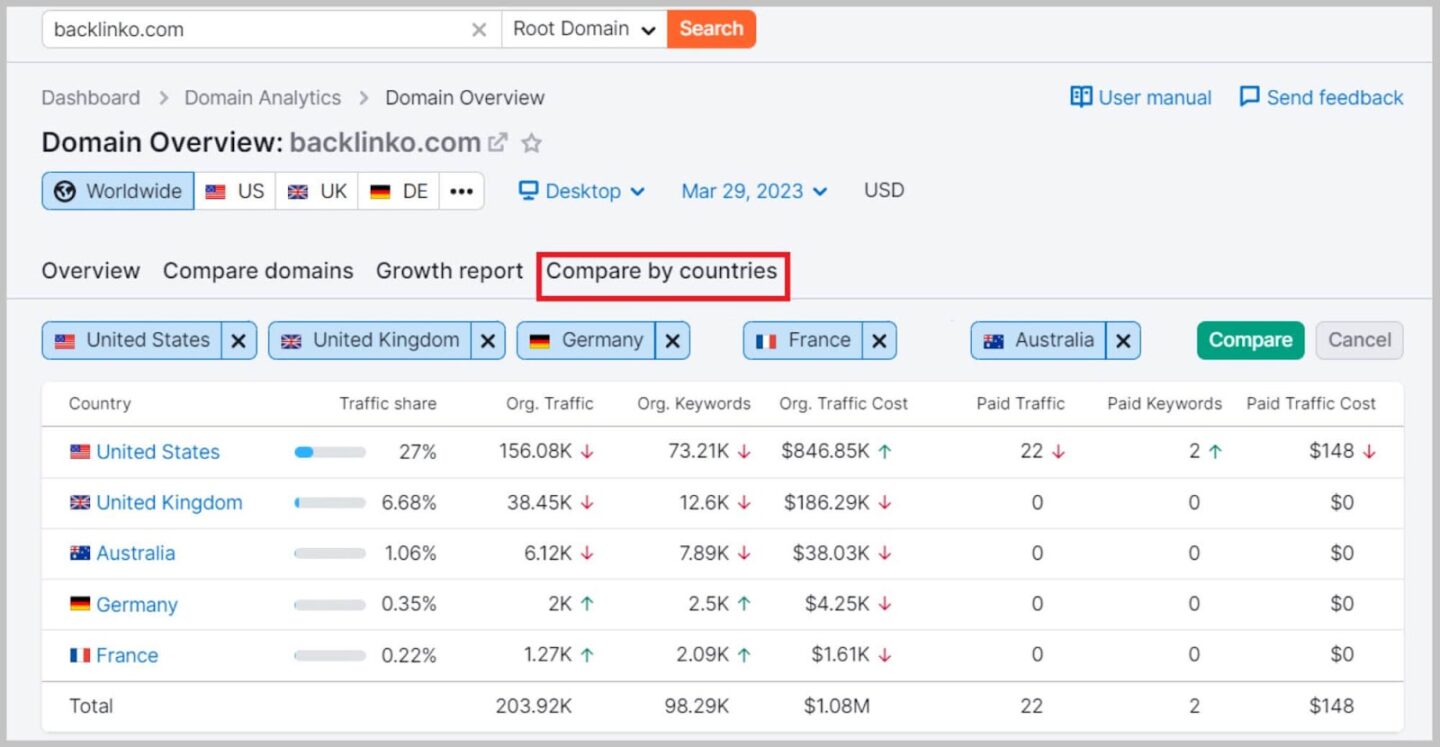Expand the Root Domain dropdown

pos(583,28)
